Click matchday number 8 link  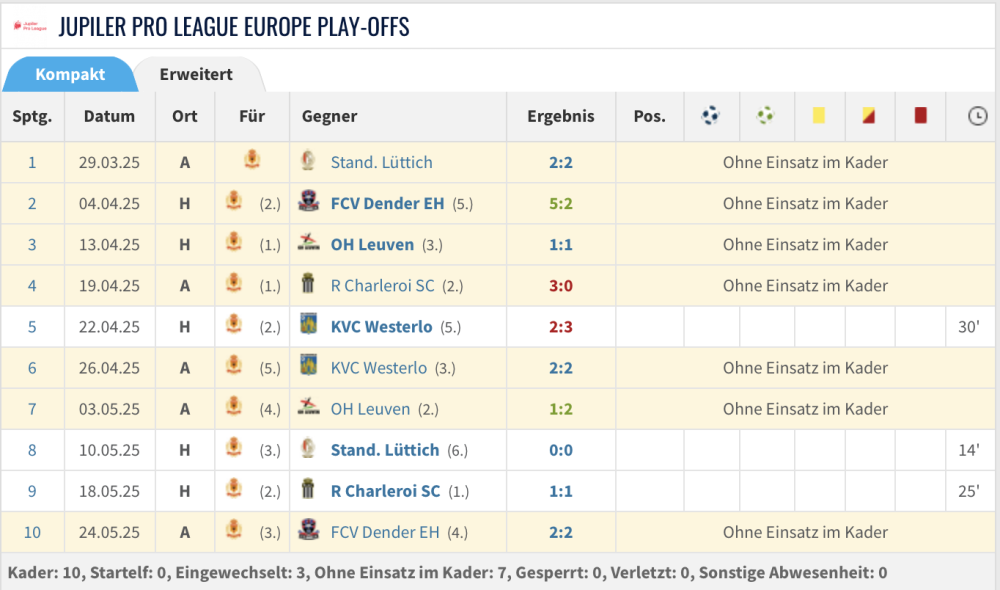tap(32, 450)
